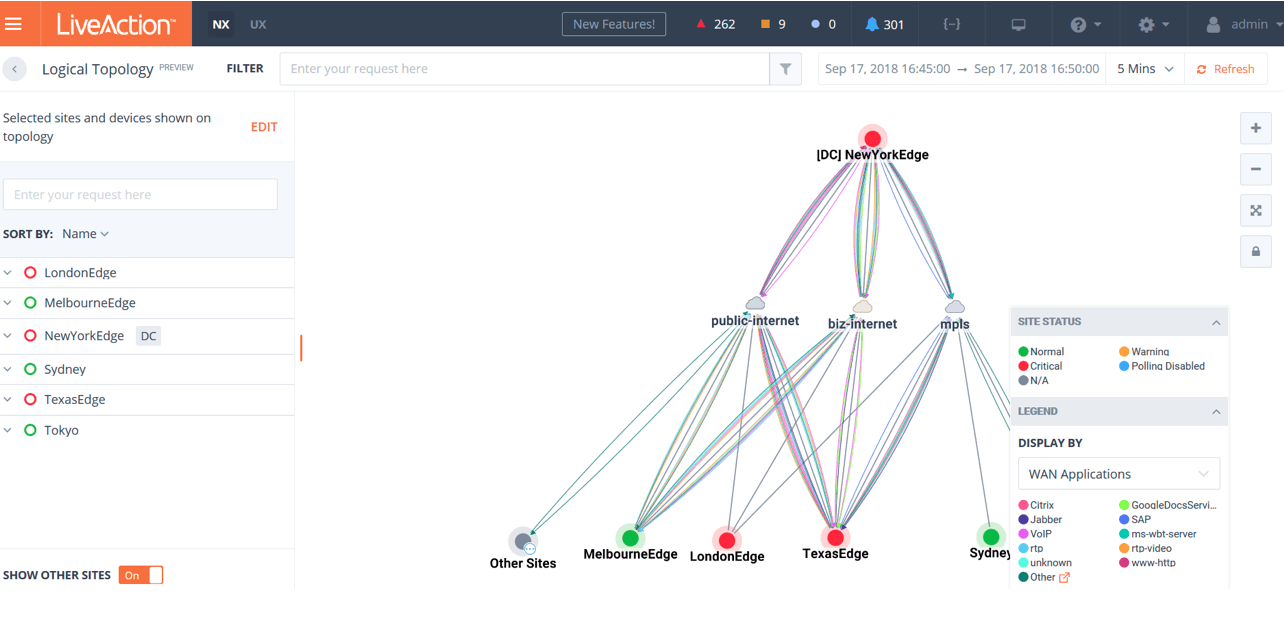Click the filter funnel icon
Viewport: 1284px width, 636px height.
tap(785, 69)
